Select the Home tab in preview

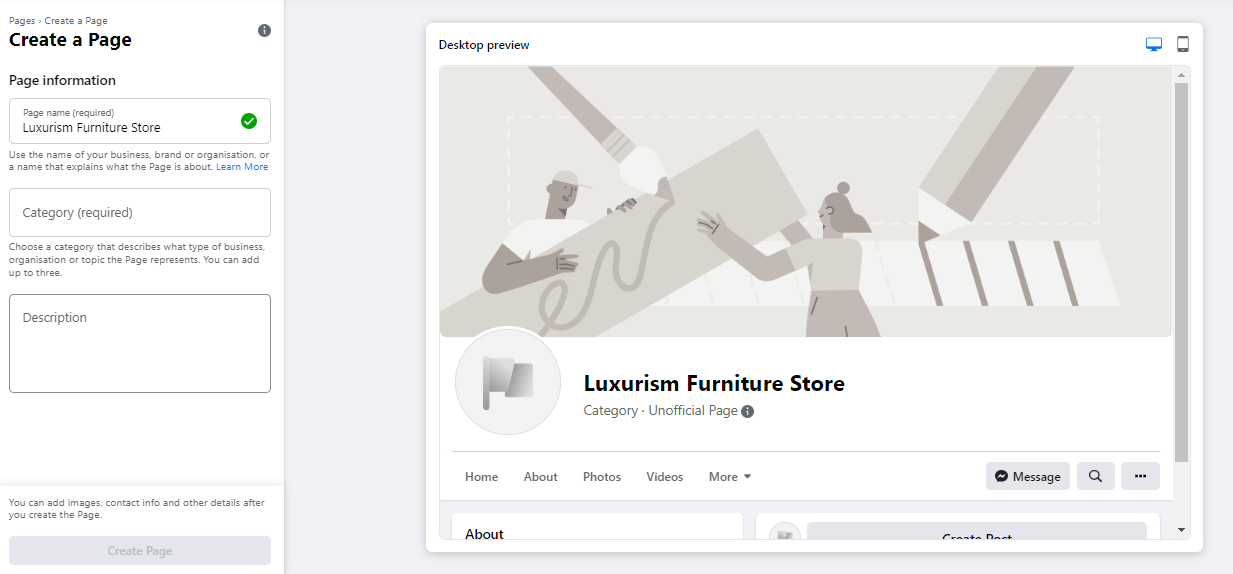[481, 477]
